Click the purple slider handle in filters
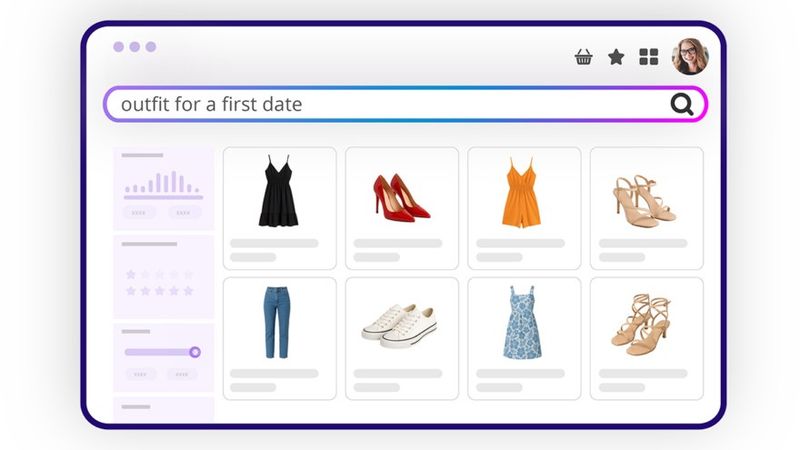 195,352
